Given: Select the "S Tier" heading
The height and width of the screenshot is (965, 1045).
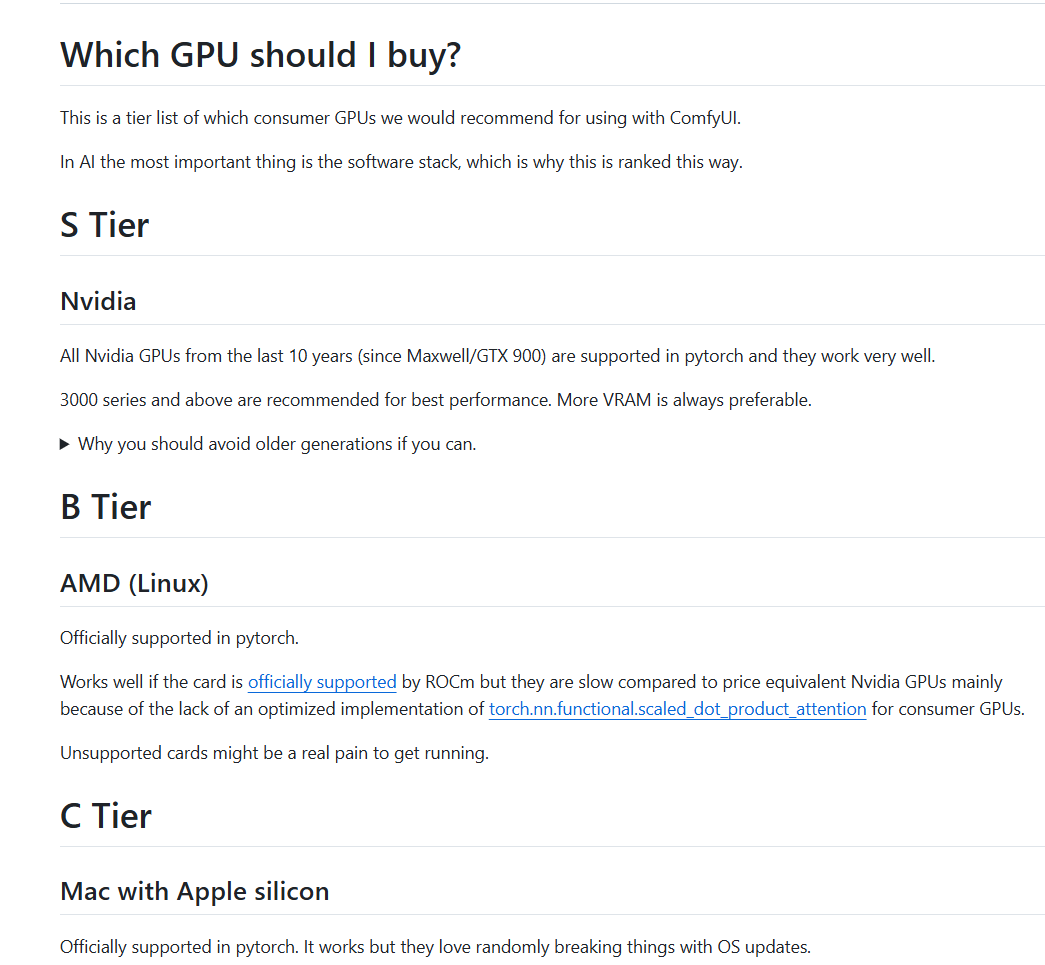Looking at the screenshot, I should tap(105, 225).
